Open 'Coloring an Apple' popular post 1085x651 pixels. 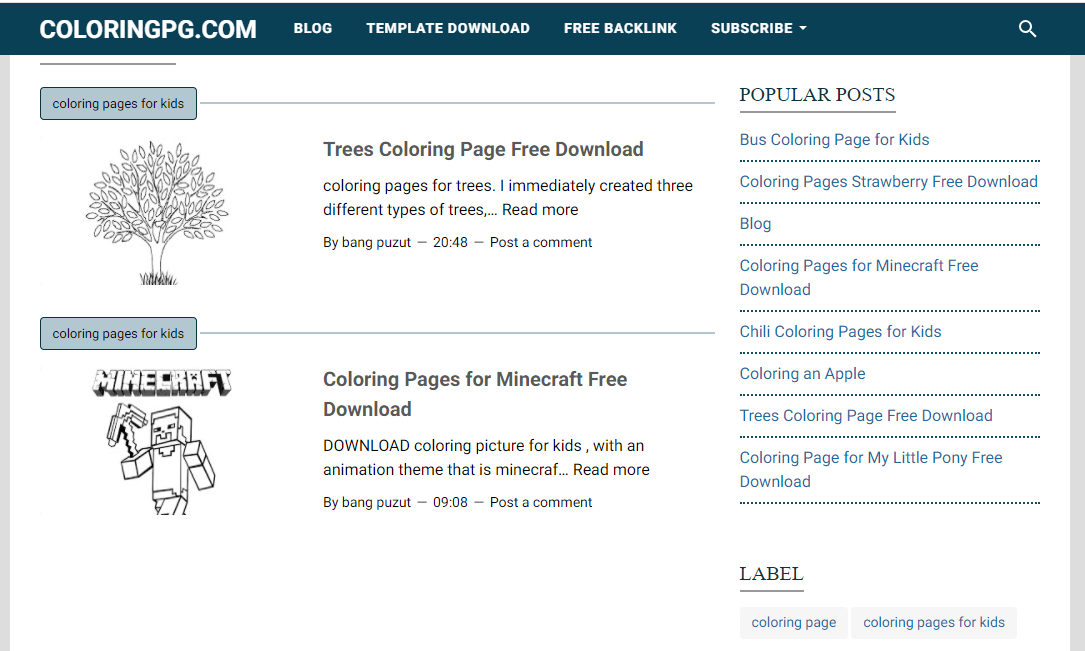[x=802, y=374]
